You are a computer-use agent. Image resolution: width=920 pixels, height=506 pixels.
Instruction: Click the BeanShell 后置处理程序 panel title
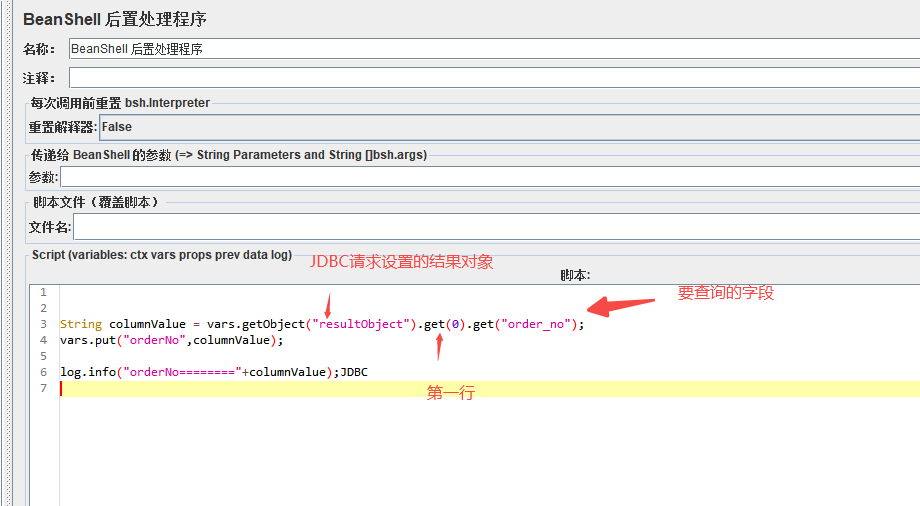[x=115, y=19]
